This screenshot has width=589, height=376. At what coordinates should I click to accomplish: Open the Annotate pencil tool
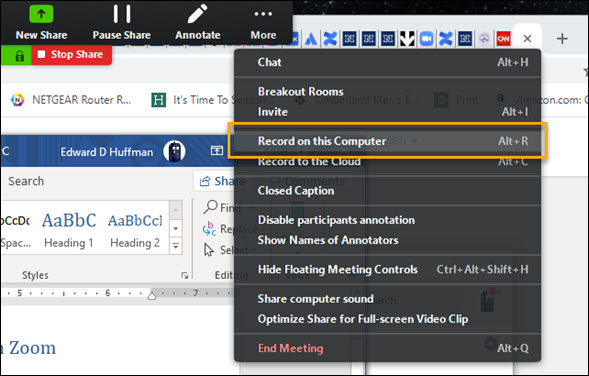[x=198, y=22]
